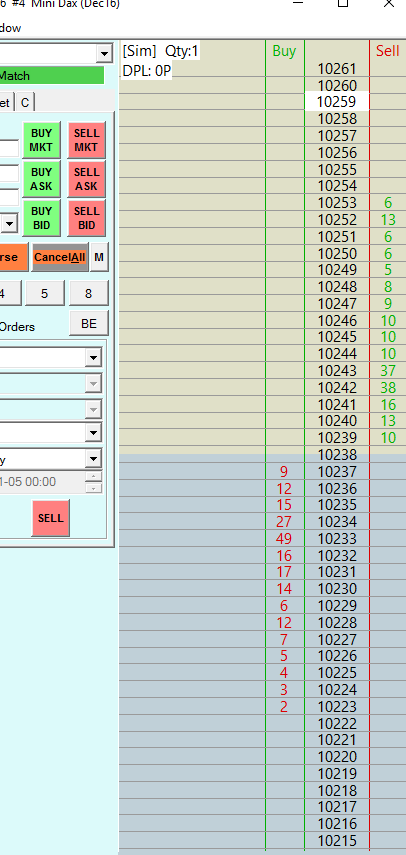Click sell size 37 at price 10243
406x855 pixels.
[x=388, y=371]
